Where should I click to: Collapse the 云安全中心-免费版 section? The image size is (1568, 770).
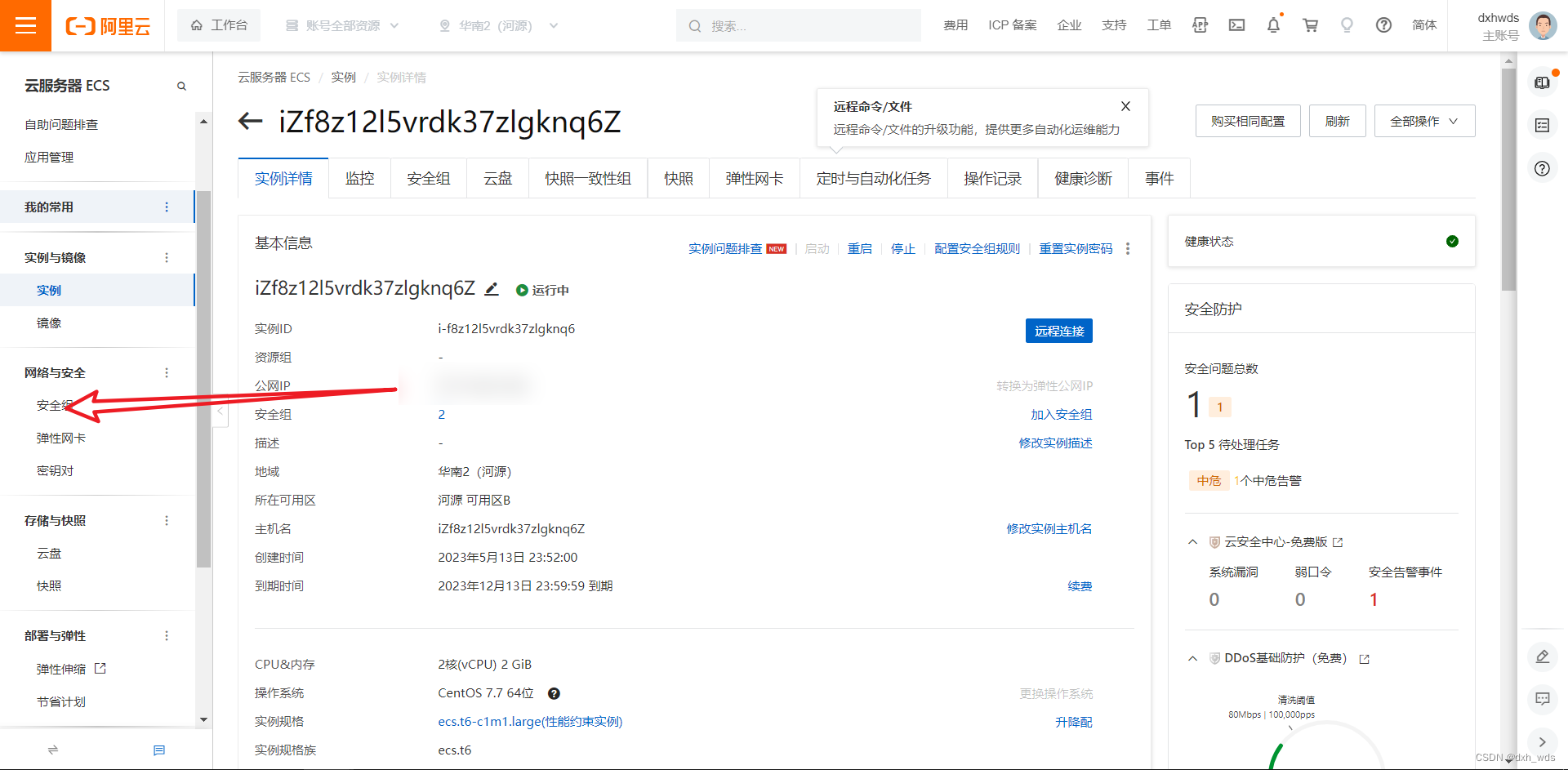pyautogui.click(x=1192, y=542)
